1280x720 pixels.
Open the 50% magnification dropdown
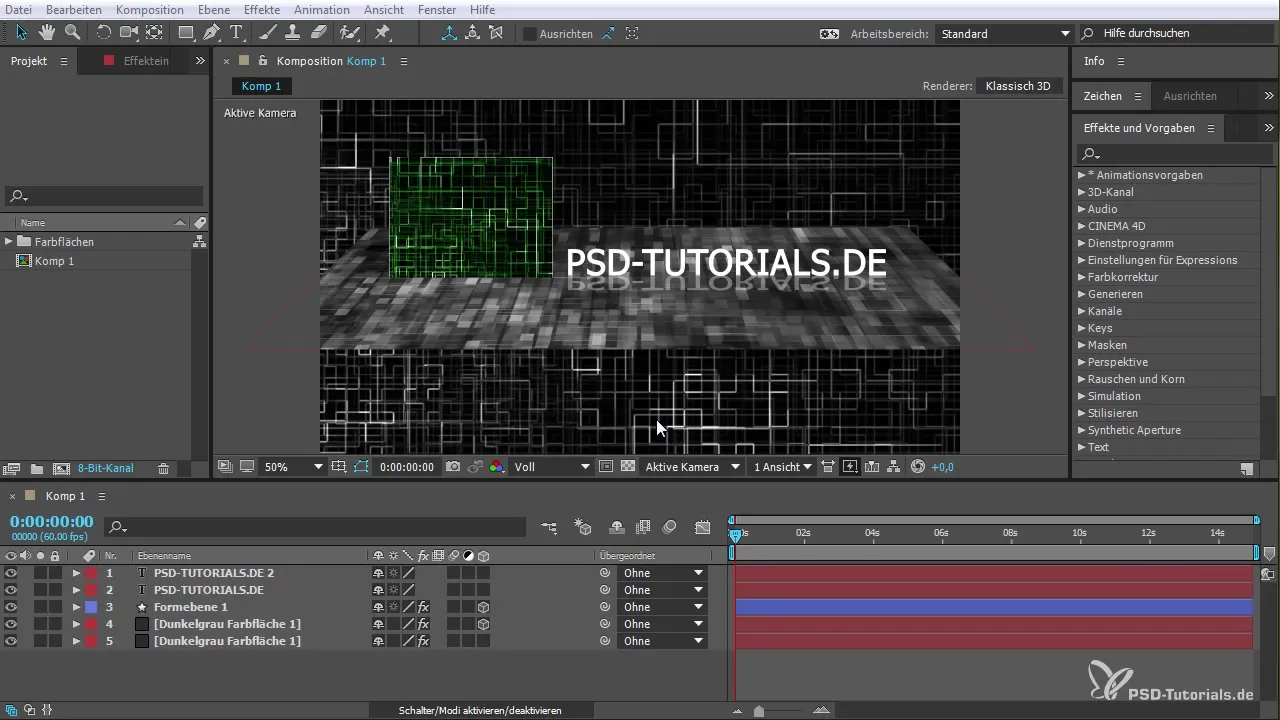coord(293,467)
